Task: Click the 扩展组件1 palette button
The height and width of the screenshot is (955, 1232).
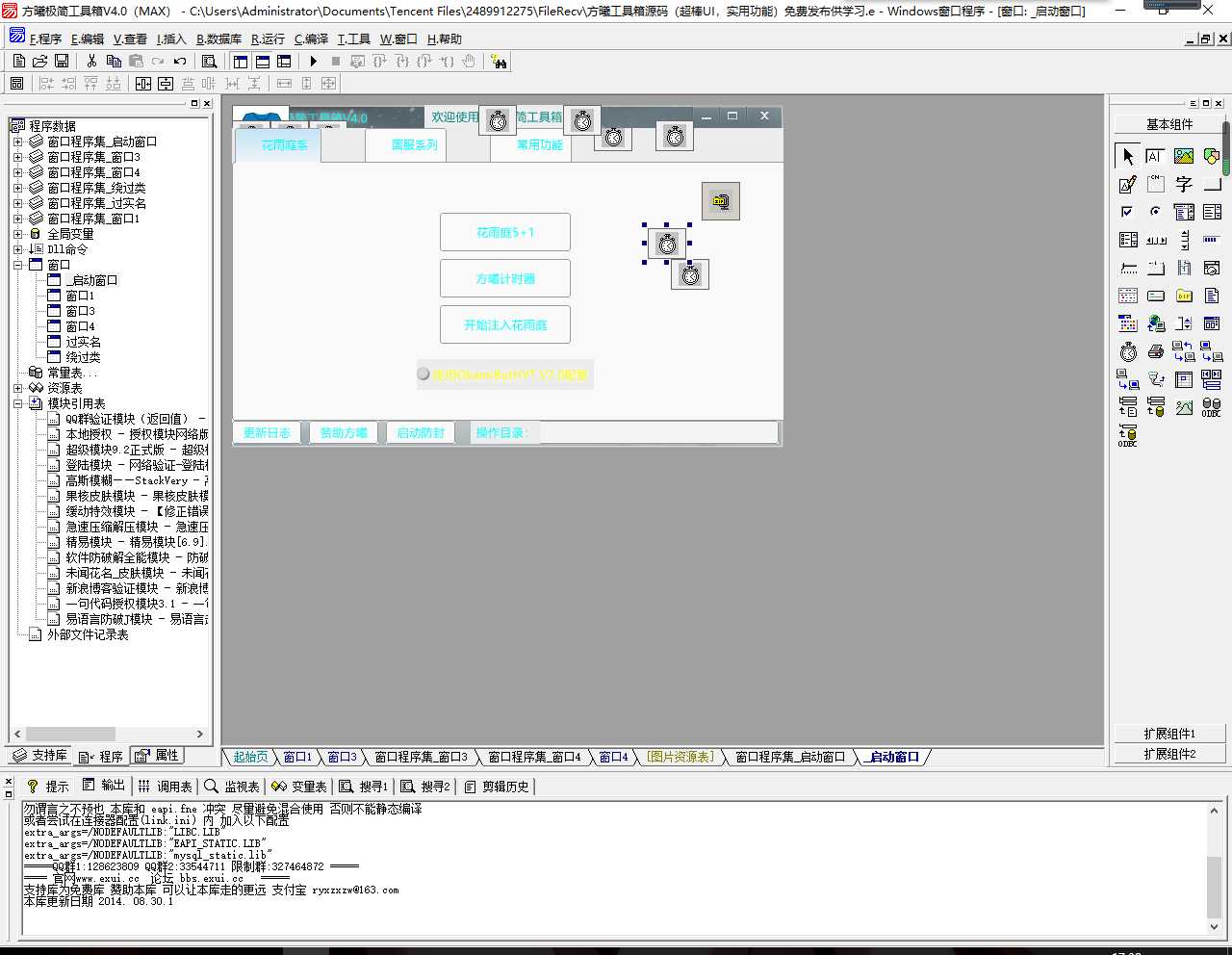Action: tap(1169, 734)
